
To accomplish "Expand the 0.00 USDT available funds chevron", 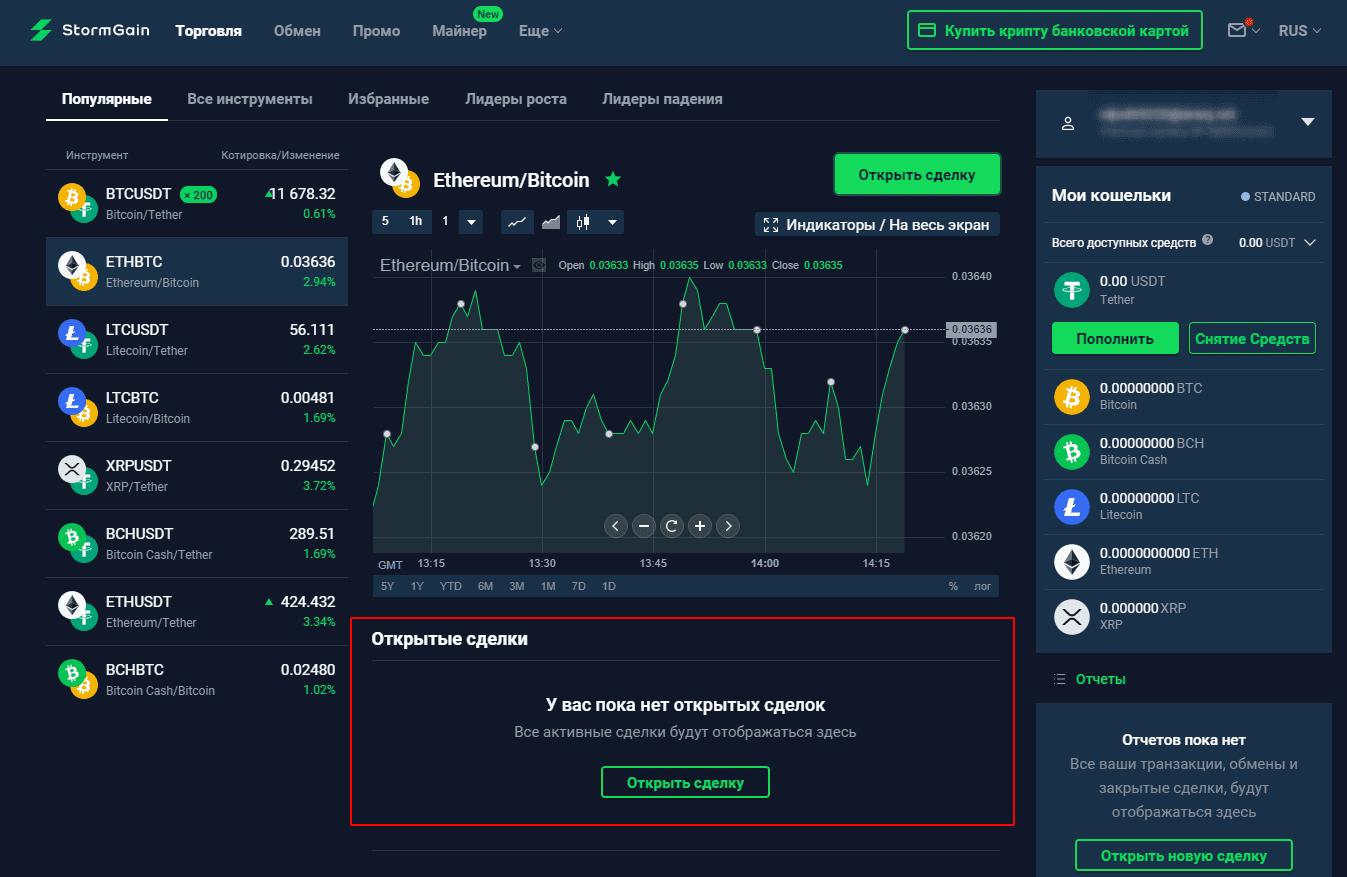I will 1310,242.
